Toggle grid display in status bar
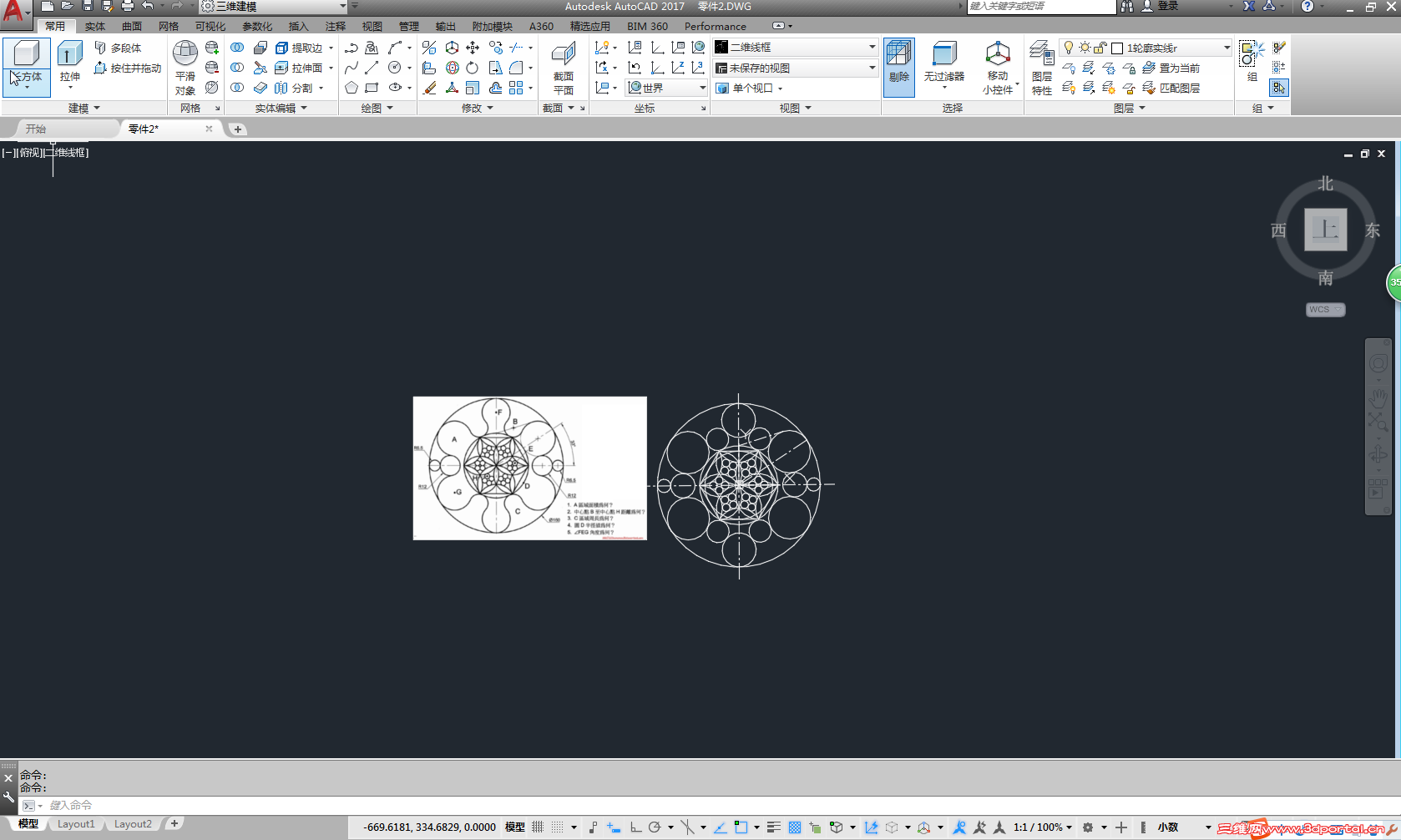 [x=538, y=827]
